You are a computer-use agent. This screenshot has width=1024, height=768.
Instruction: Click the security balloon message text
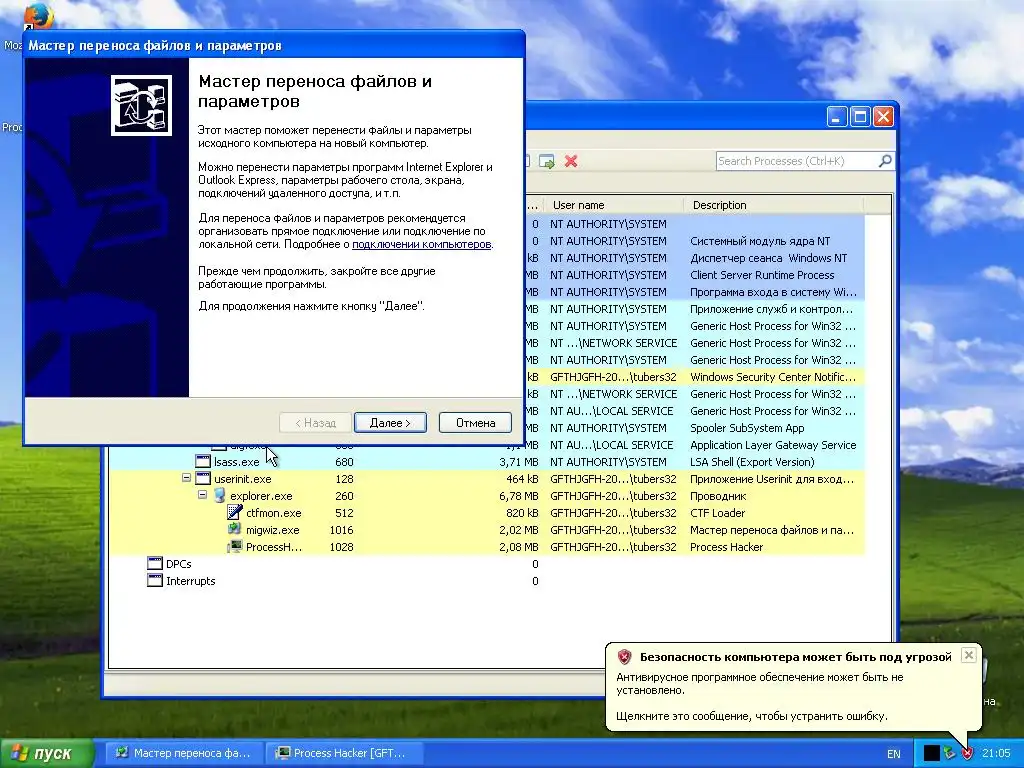760,684
